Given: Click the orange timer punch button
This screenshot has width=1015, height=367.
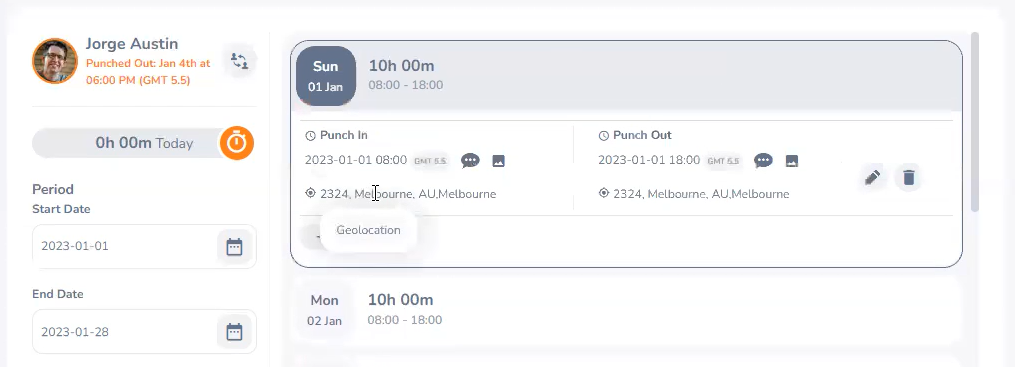Looking at the screenshot, I should [237, 142].
